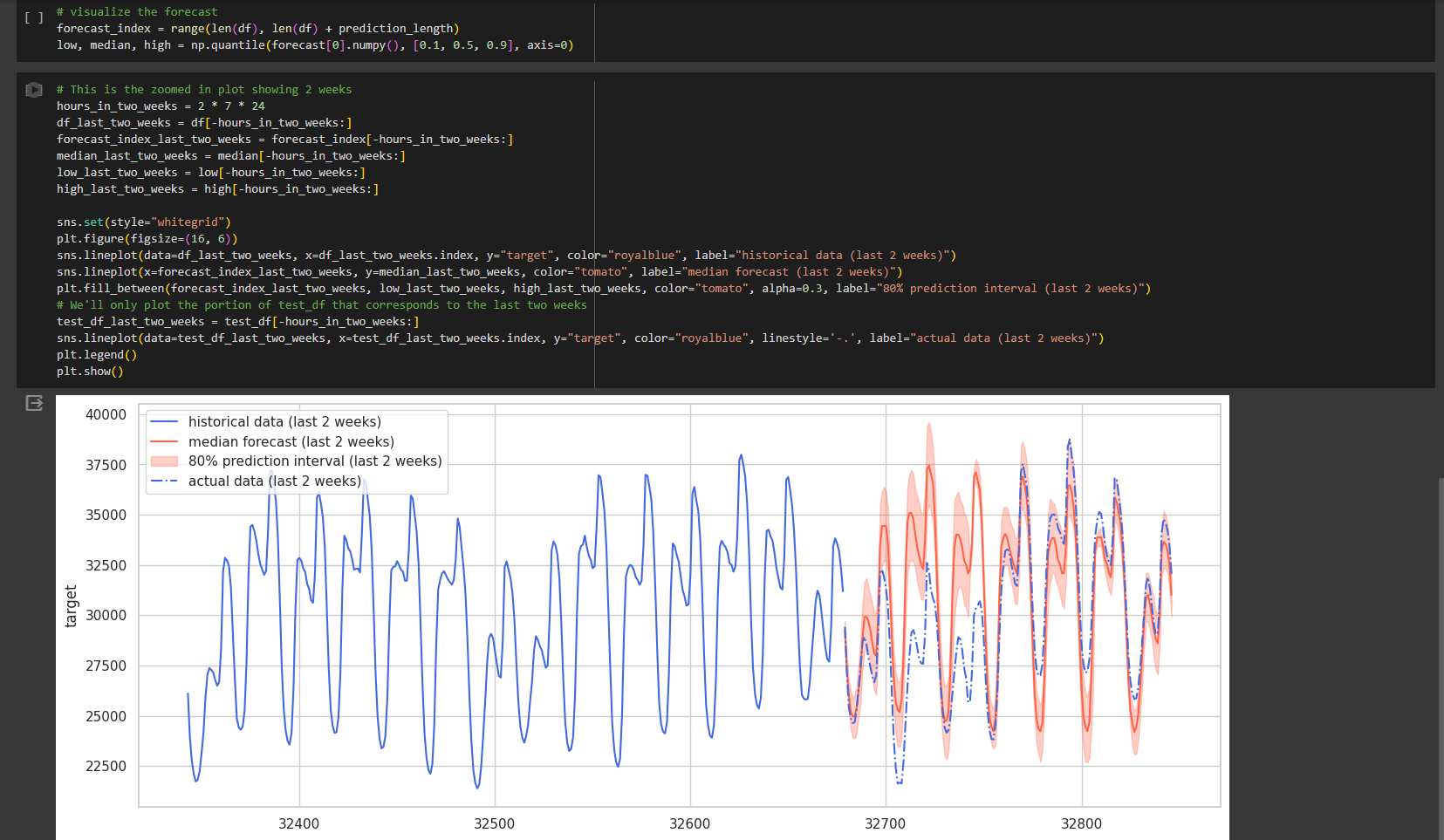1444x840 pixels.
Task: Click the 22500 y-axis tick label
Action: pos(106,766)
